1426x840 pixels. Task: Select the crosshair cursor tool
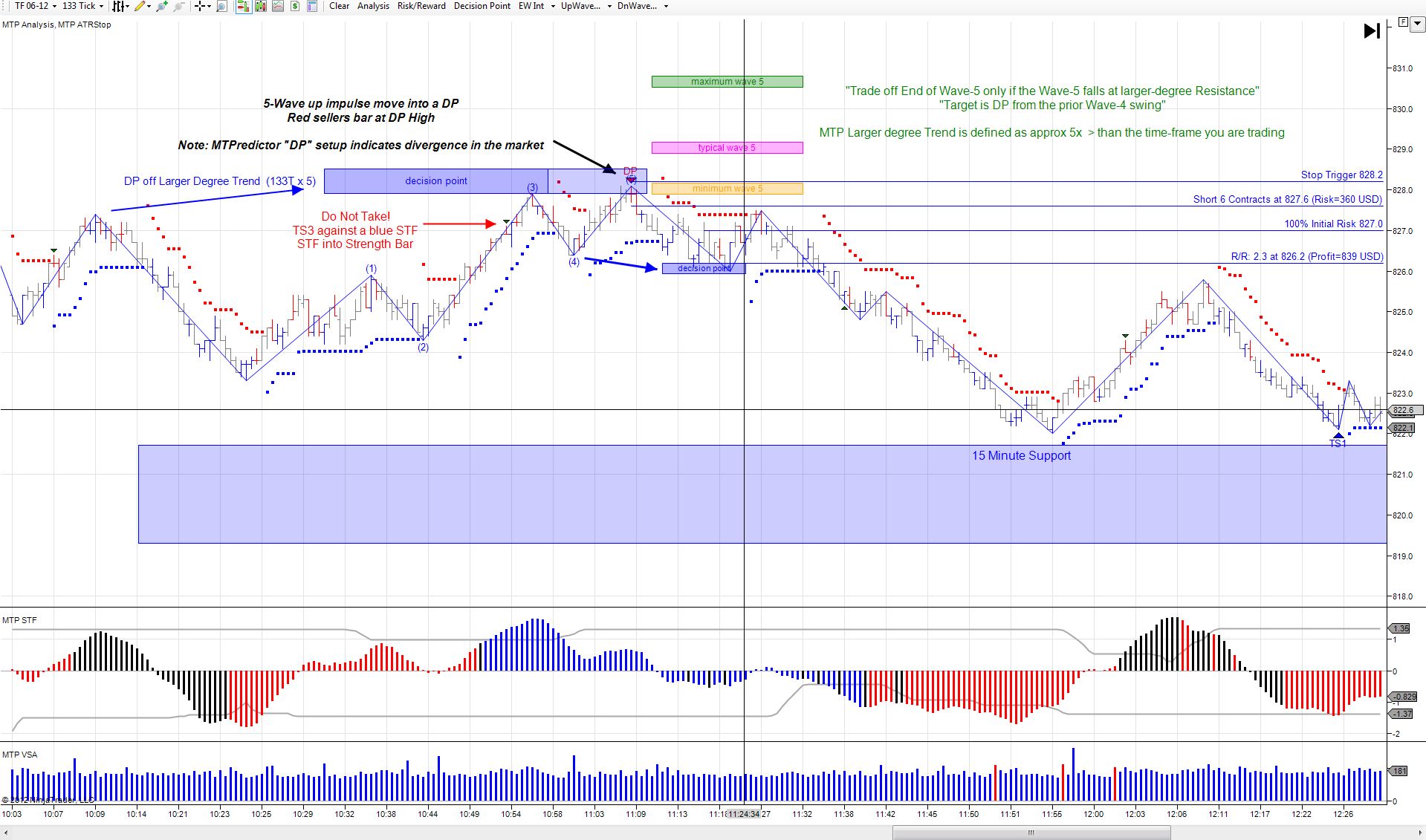point(199,6)
